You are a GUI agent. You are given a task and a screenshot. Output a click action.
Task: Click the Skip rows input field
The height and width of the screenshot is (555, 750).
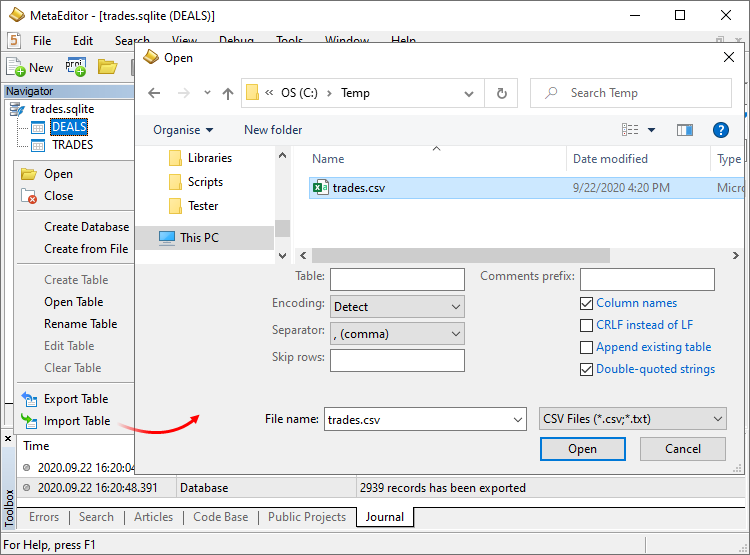click(397, 360)
